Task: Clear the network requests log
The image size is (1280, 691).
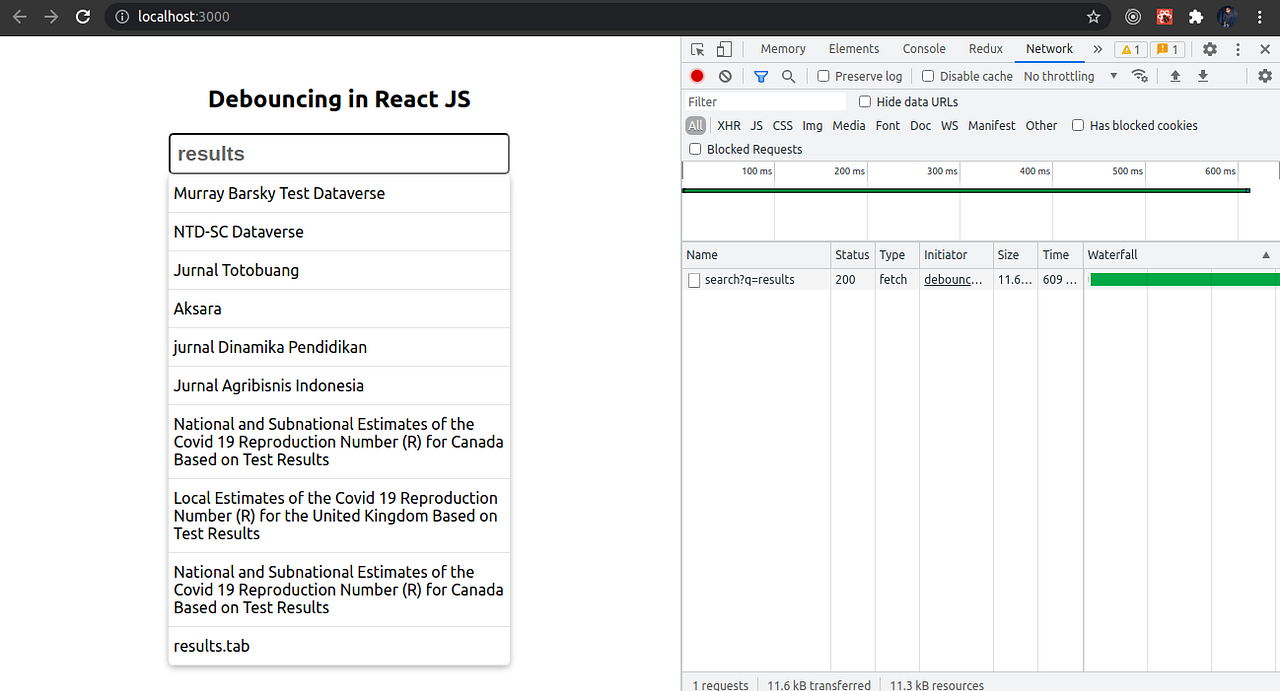Action: pyautogui.click(x=724, y=76)
